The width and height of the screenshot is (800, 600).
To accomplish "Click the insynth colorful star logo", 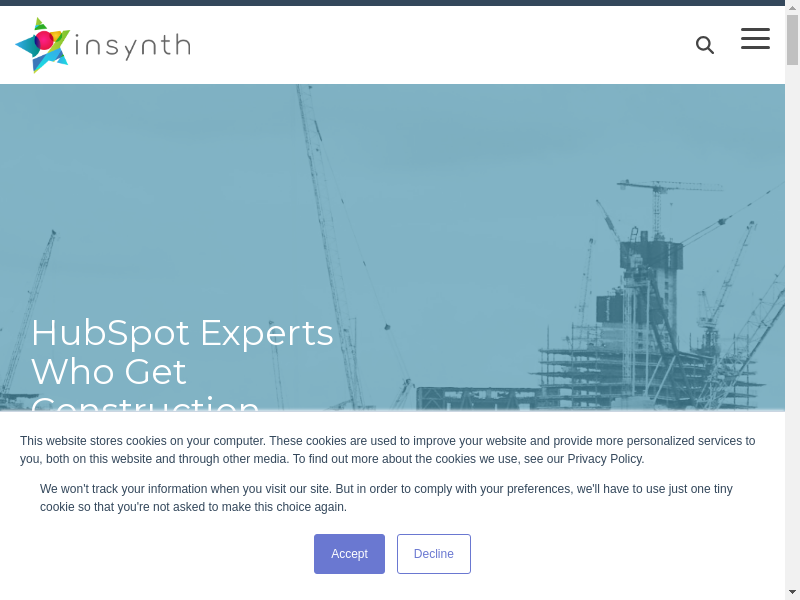I will [43, 45].
